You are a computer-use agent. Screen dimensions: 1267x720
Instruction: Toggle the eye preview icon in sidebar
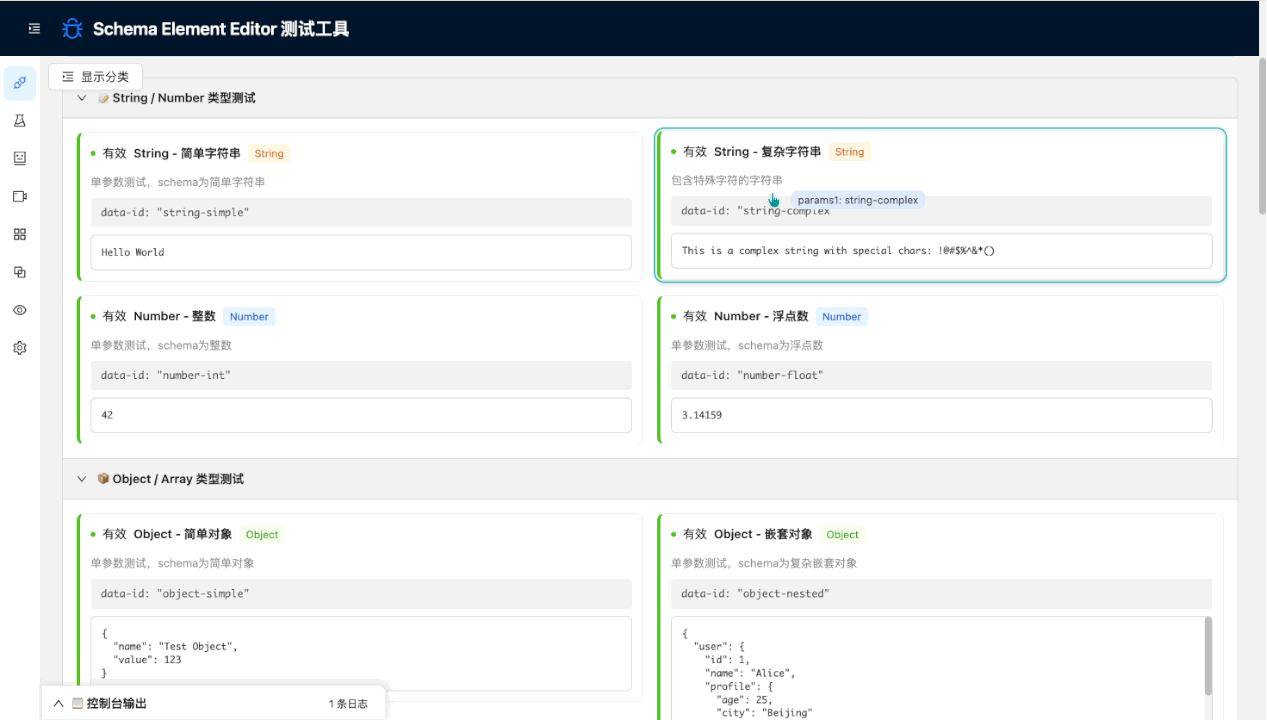coord(20,310)
